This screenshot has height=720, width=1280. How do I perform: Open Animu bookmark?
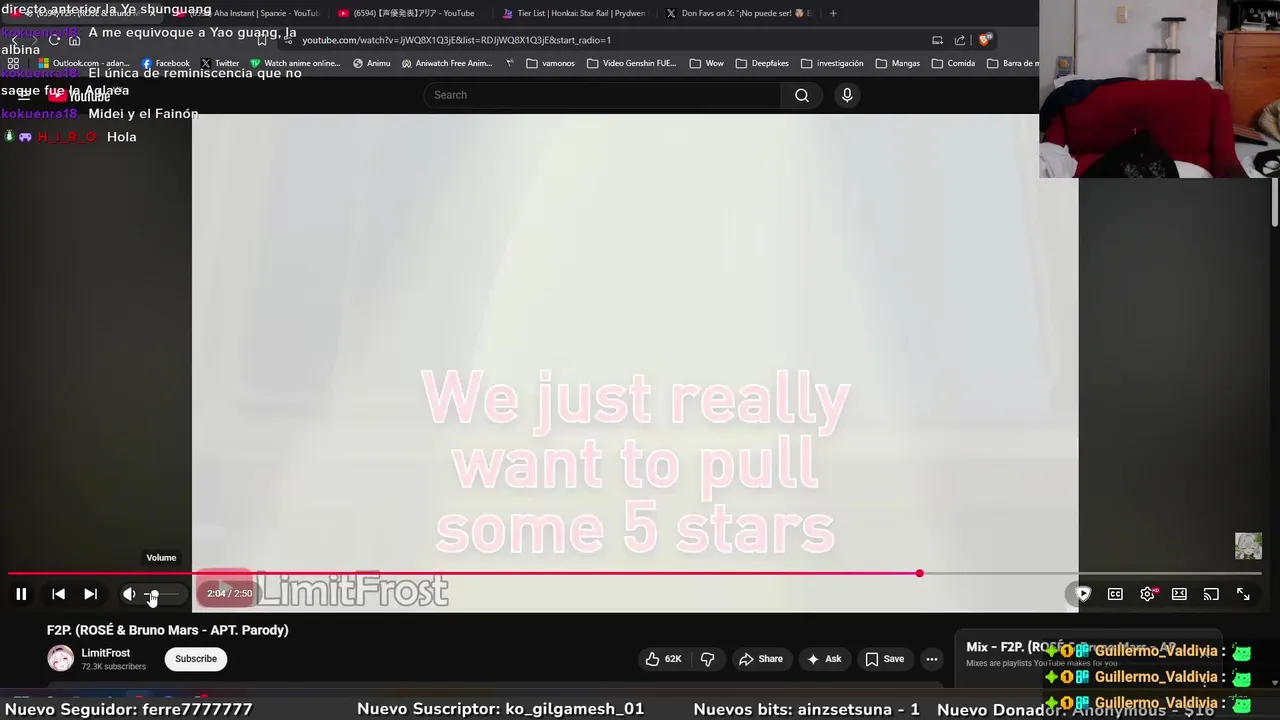click(x=371, y=63)
